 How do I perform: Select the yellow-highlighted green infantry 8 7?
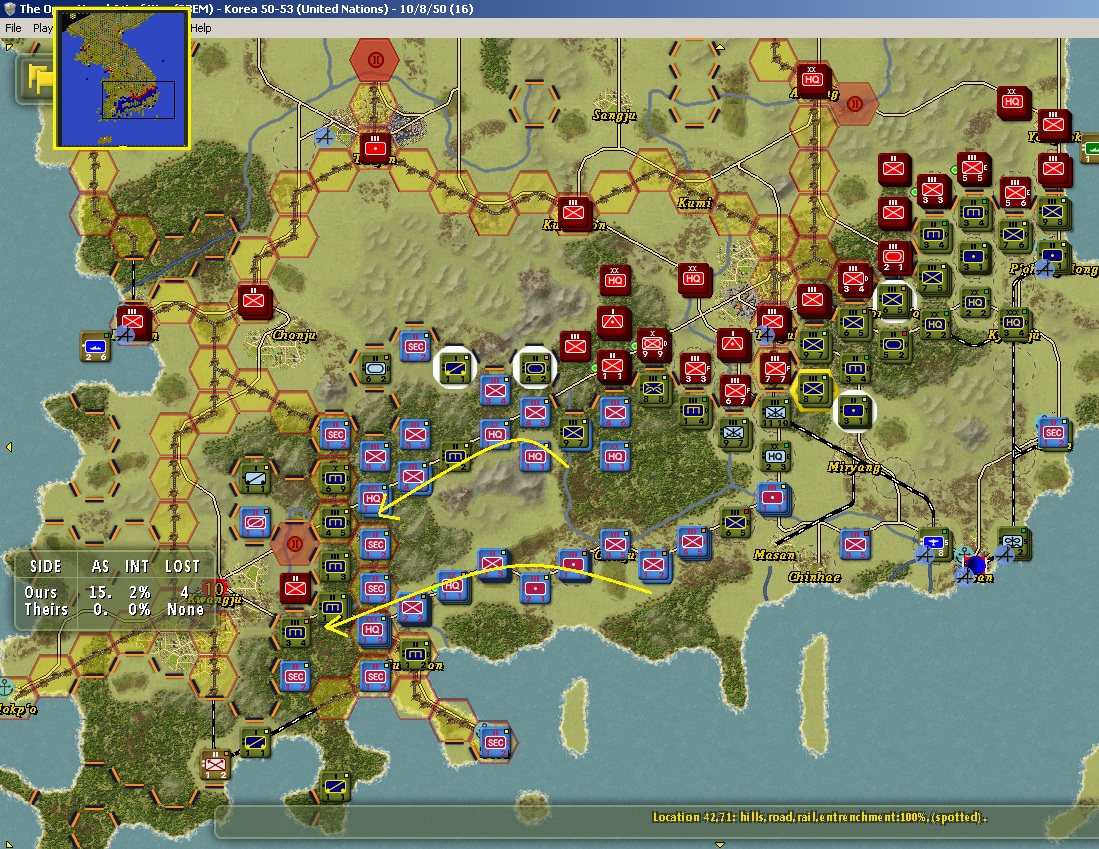(813, 388)
